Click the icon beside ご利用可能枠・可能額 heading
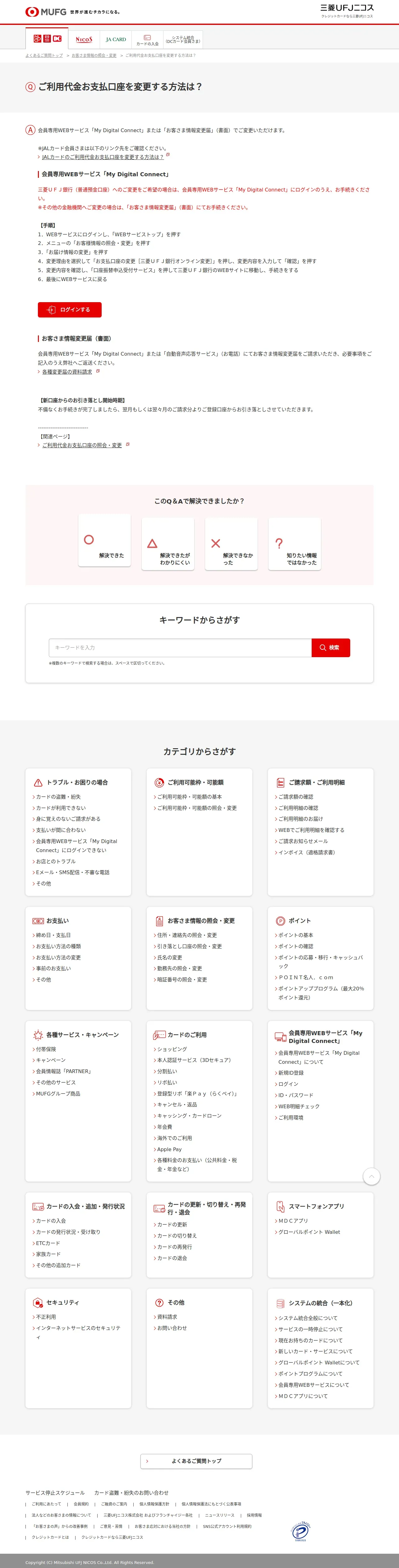The width and height of the screenshot is (399, 1568). pyautogui.click(x=159, y=783)
